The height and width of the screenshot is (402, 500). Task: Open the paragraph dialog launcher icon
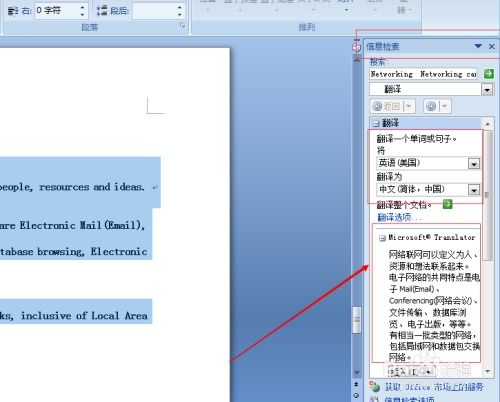(x=183, y=26)
